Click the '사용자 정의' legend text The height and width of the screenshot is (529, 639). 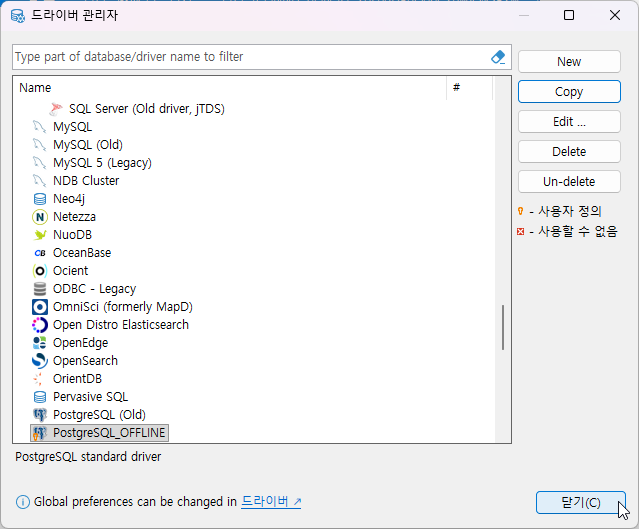(570, 211)
